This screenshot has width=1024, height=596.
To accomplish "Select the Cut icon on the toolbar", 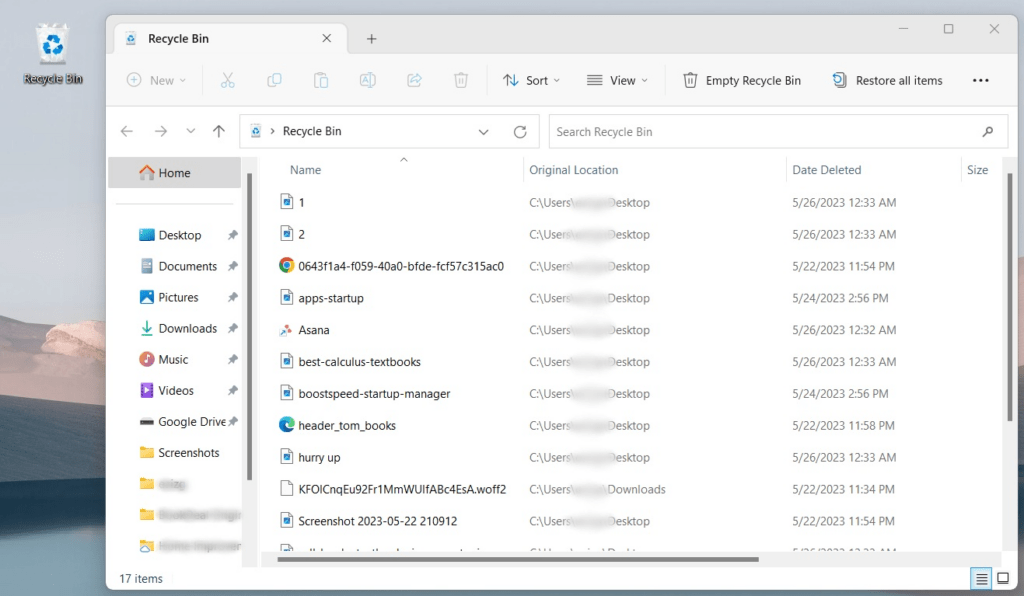I will (227, 80).
